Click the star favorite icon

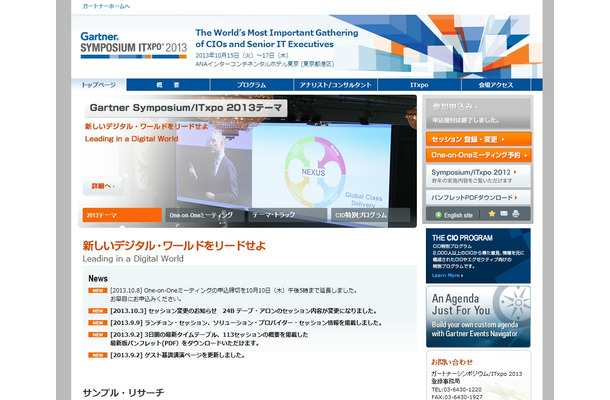click(x=492, y=214)
